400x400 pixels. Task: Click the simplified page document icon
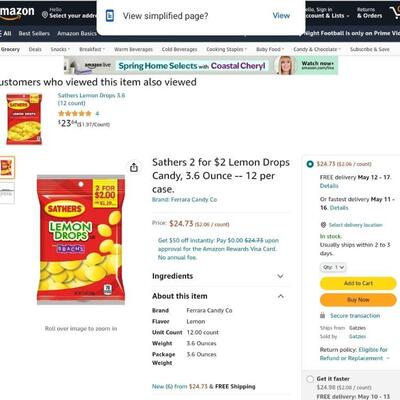110,16
